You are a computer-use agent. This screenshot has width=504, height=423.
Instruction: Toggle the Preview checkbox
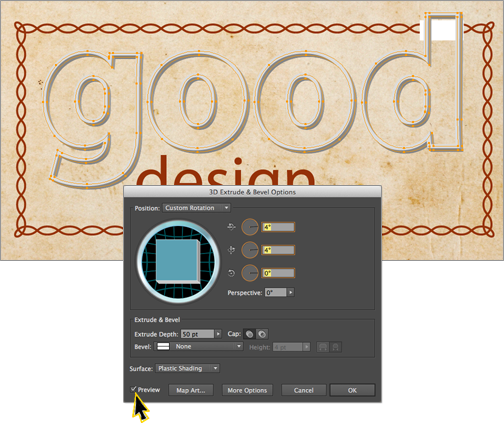point(134,389)
